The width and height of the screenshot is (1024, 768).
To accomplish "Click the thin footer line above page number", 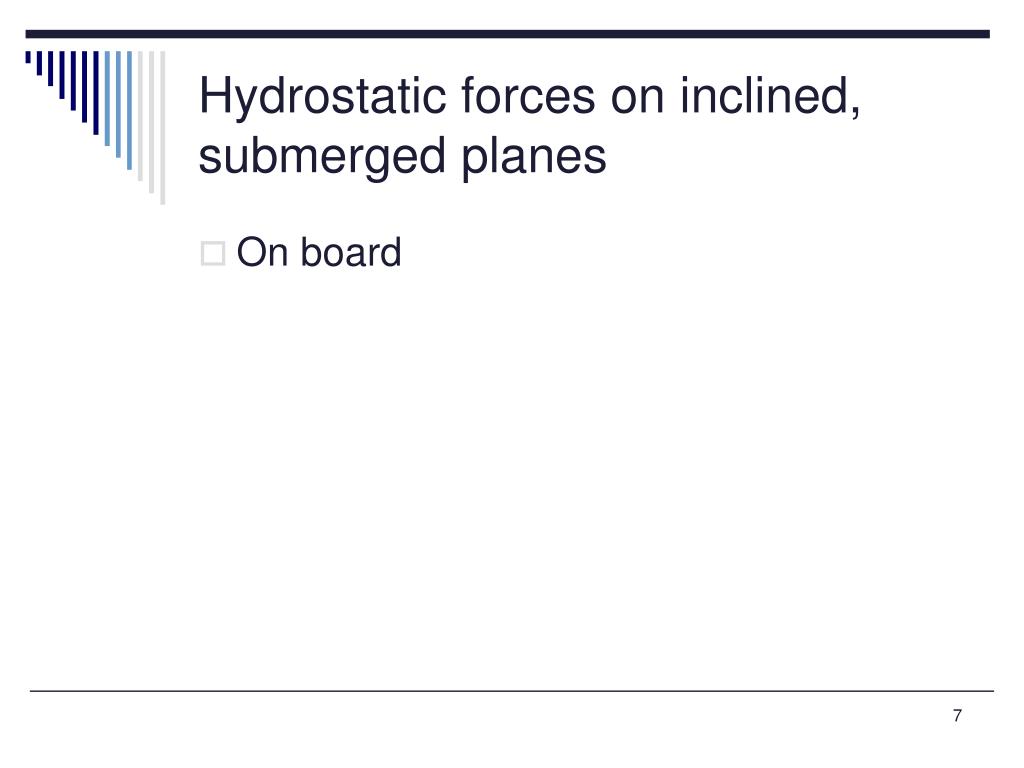I will [511, 690].
